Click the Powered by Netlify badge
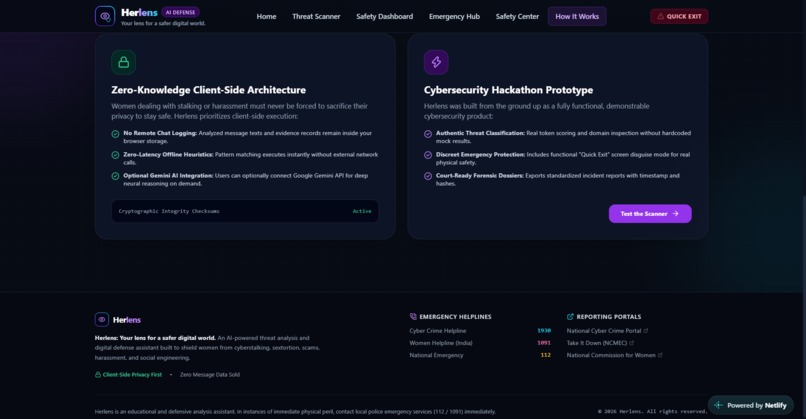The height and width of the screenshot is (419, 806). 750,405
